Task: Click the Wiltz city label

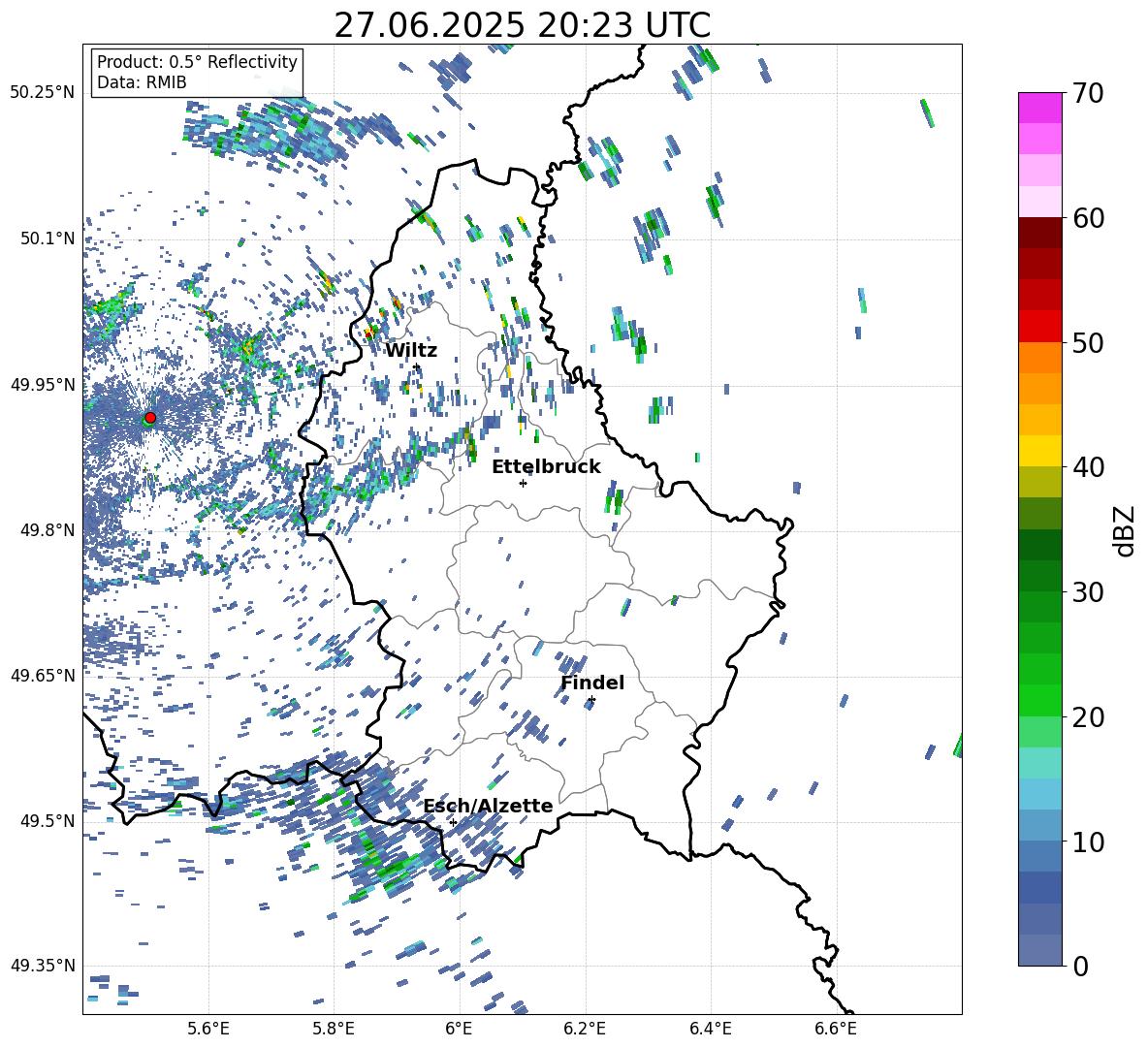Action: click(x=411, y=351)
